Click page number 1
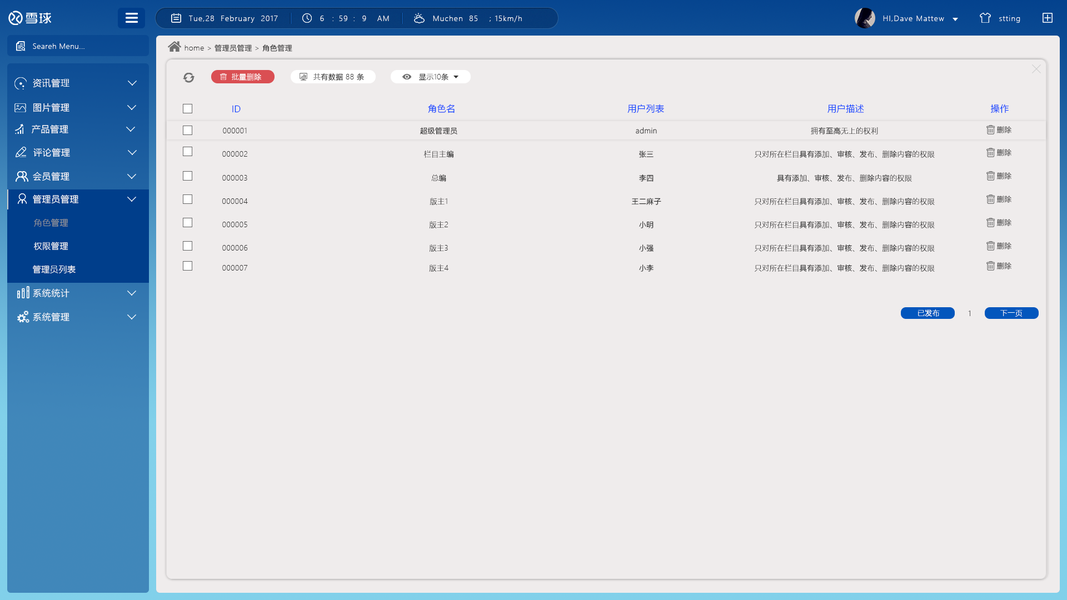The image size is (1067, 600). pyautogui.click(x=970, y=314)
